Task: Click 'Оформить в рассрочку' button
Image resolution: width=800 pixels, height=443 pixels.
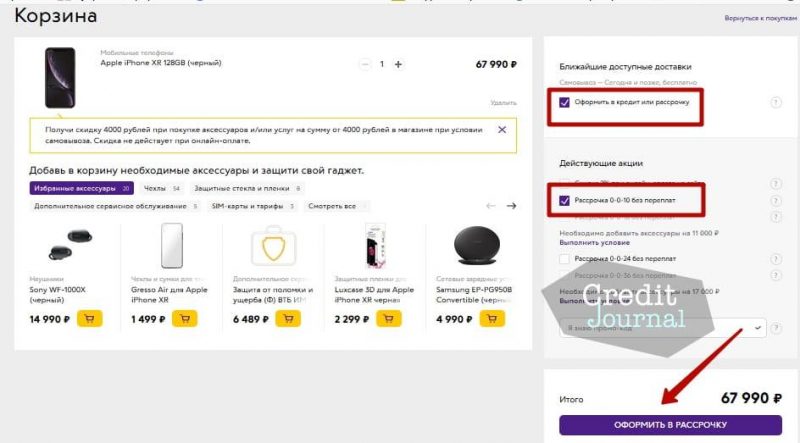Action: point(670,425)
